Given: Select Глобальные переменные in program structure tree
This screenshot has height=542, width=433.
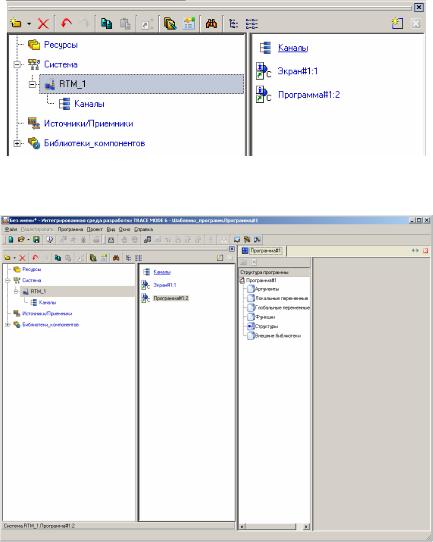Looking at the screenshot, I should click(x=282, y=308).
